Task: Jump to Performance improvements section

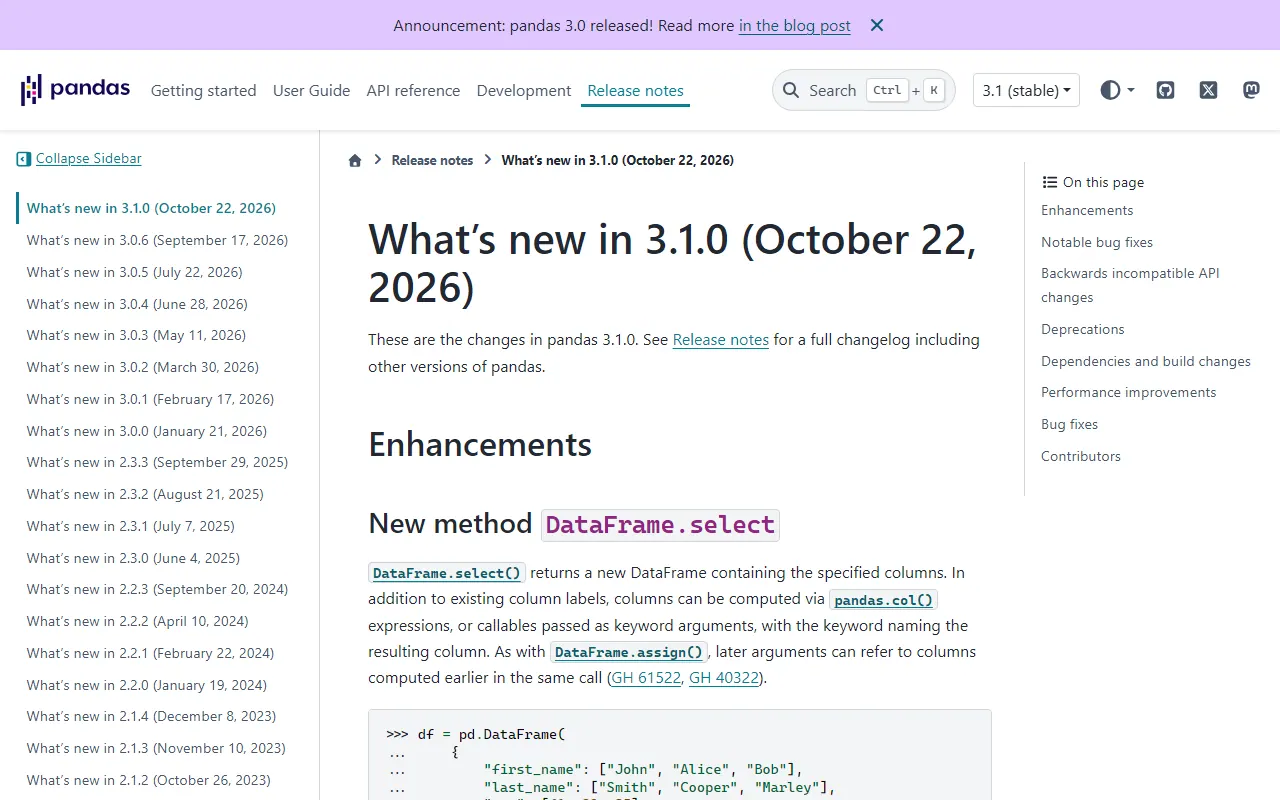Action: coord(1129,392)
